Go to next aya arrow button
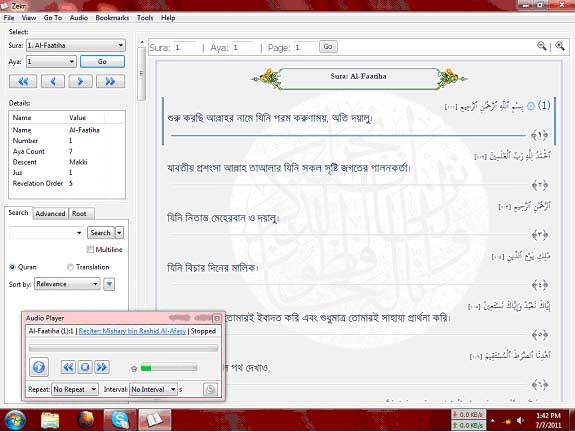This screenshot has height=432, width=575. tap(80, 81)
